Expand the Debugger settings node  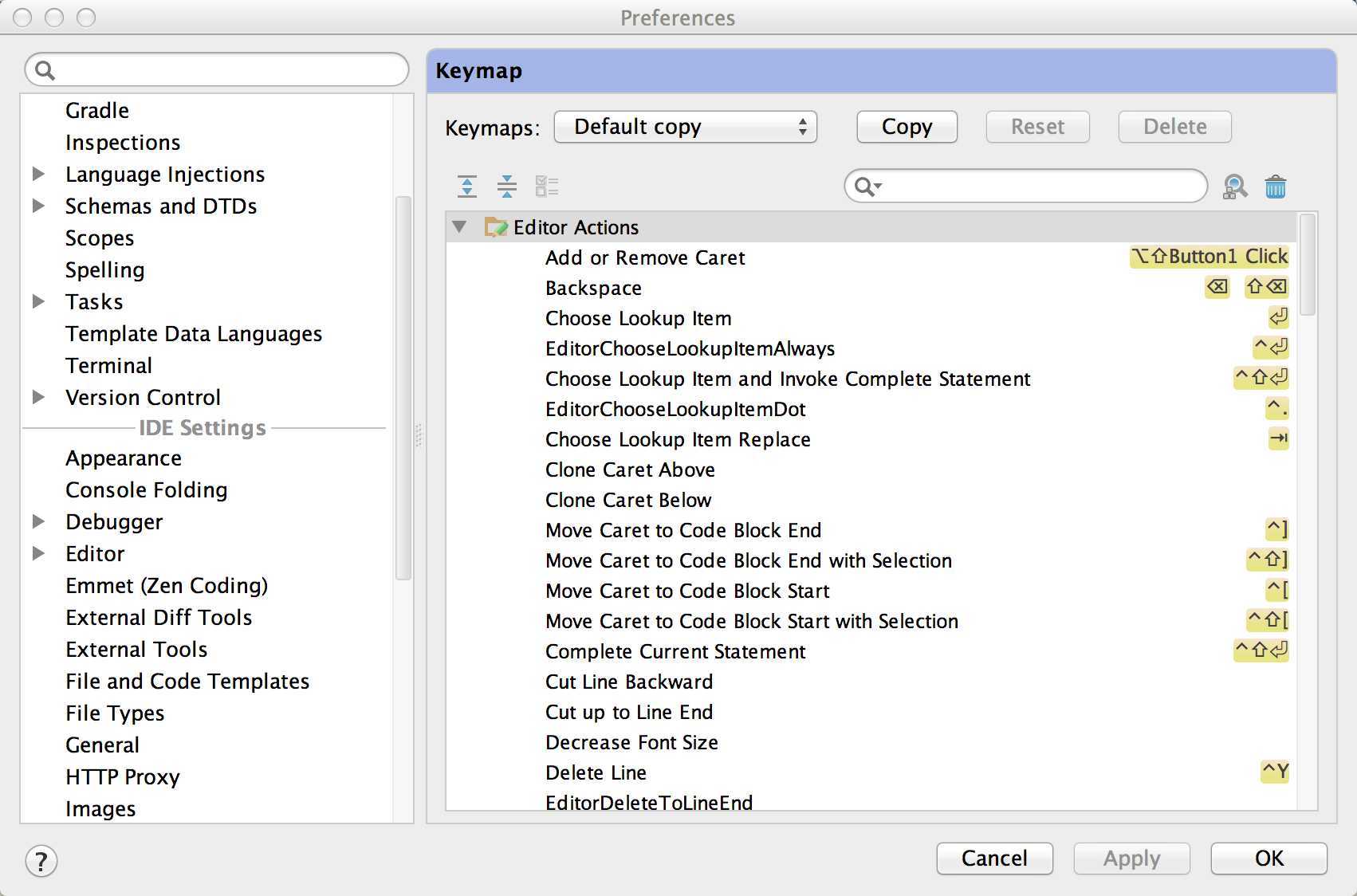(38, 521)
